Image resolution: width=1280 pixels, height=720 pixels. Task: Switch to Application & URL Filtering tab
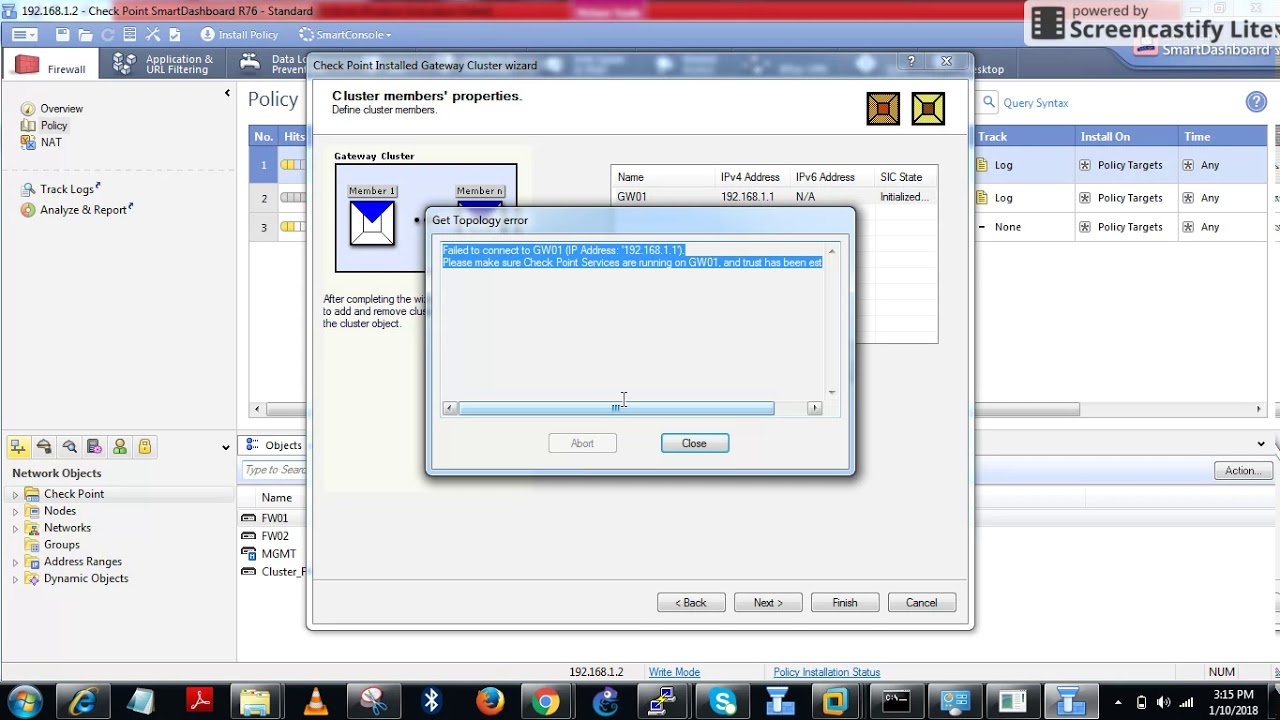coord(164,65)
